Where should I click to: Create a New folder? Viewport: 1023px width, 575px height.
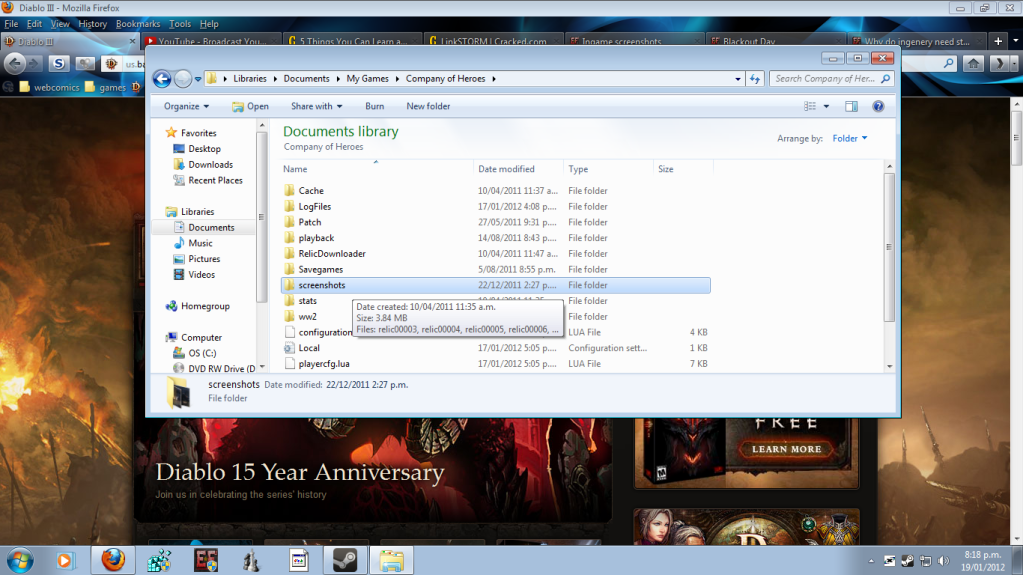click(x=428, y=106)
